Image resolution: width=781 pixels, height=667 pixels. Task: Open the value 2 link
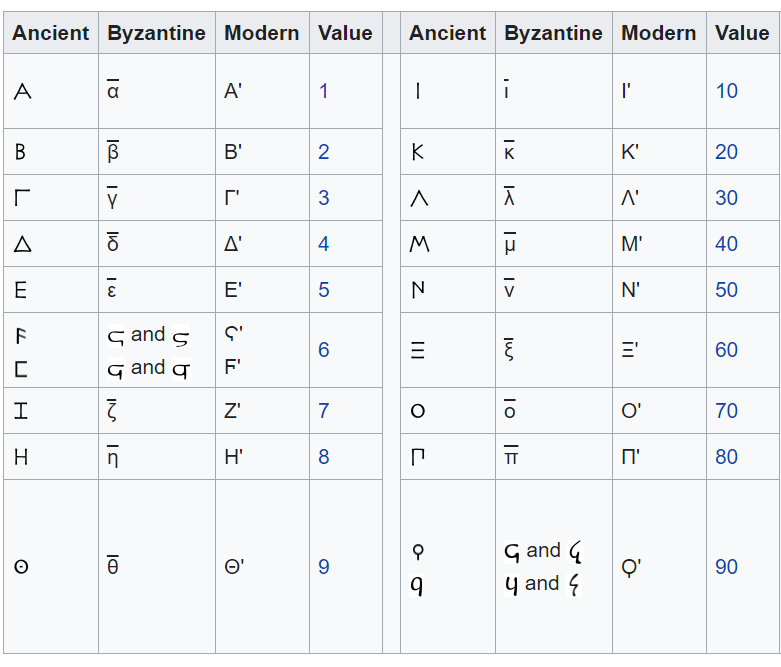point(324,152)
